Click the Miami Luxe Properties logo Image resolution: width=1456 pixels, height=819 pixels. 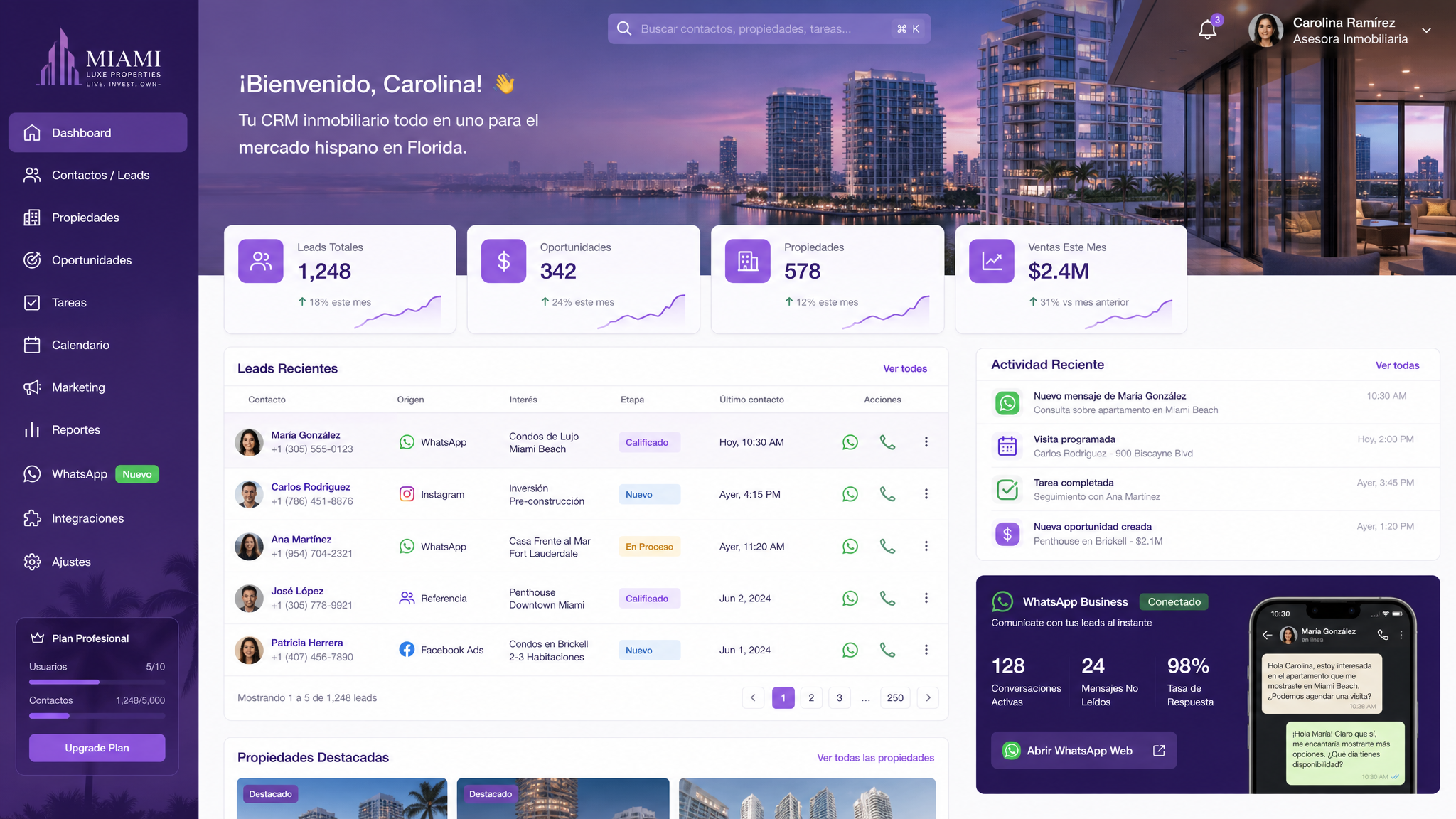[x=100, y=58]
